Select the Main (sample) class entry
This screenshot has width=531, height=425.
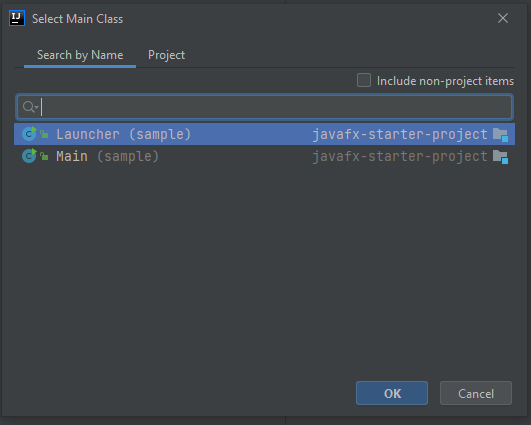[264, 156]
